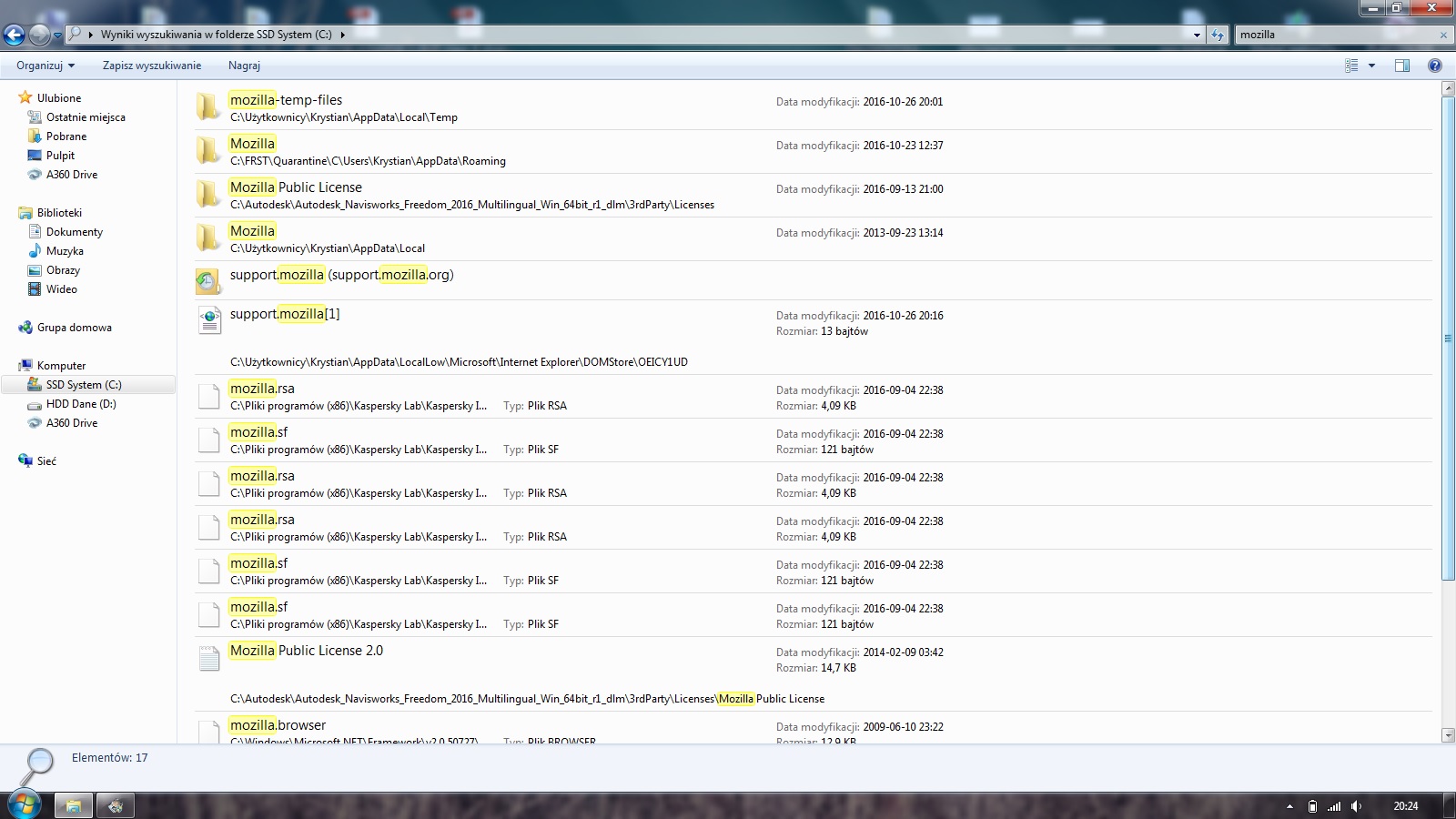Open Help with the question mark icon

point(1435,66)
